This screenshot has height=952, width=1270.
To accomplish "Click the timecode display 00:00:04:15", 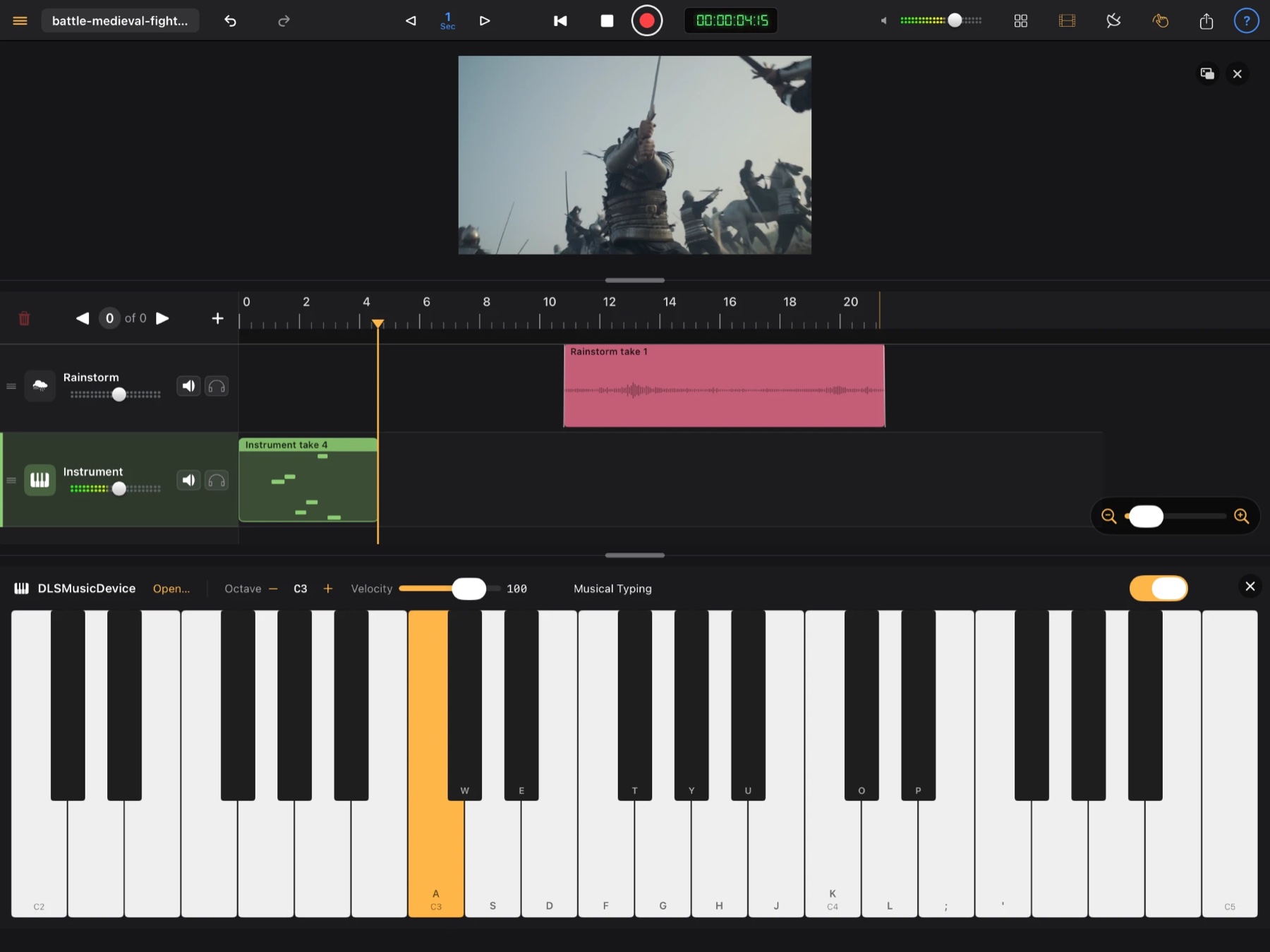I will pyautogui.click(x=732, y=20).
